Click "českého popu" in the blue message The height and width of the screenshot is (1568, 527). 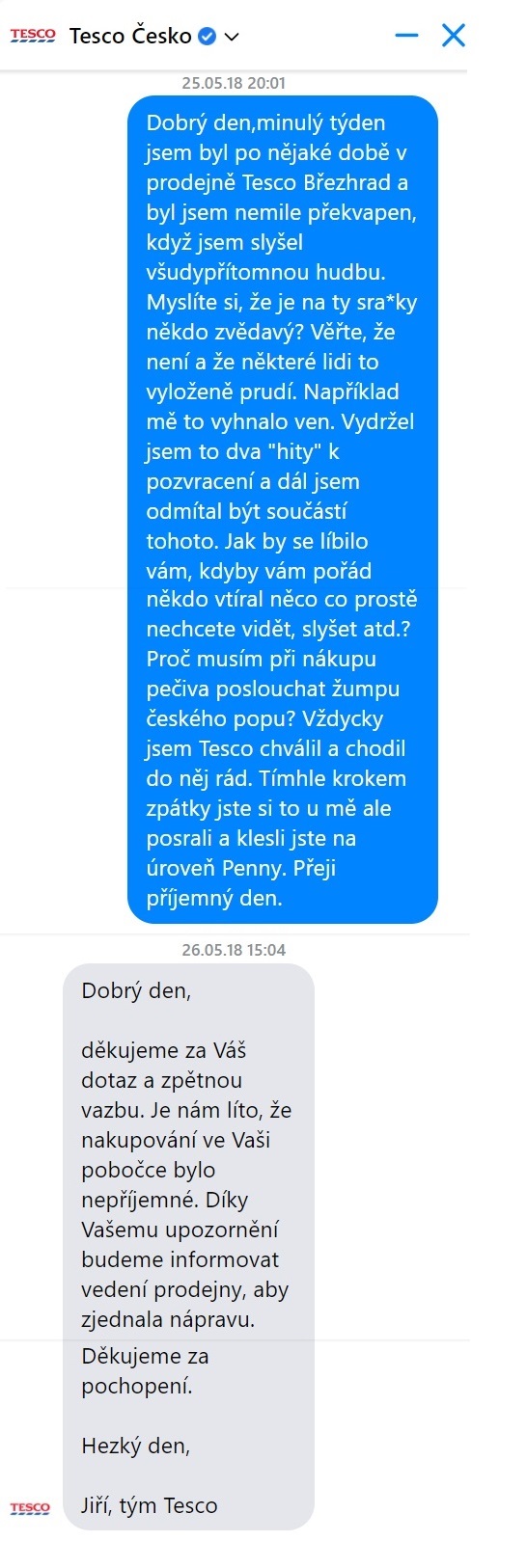221,718
